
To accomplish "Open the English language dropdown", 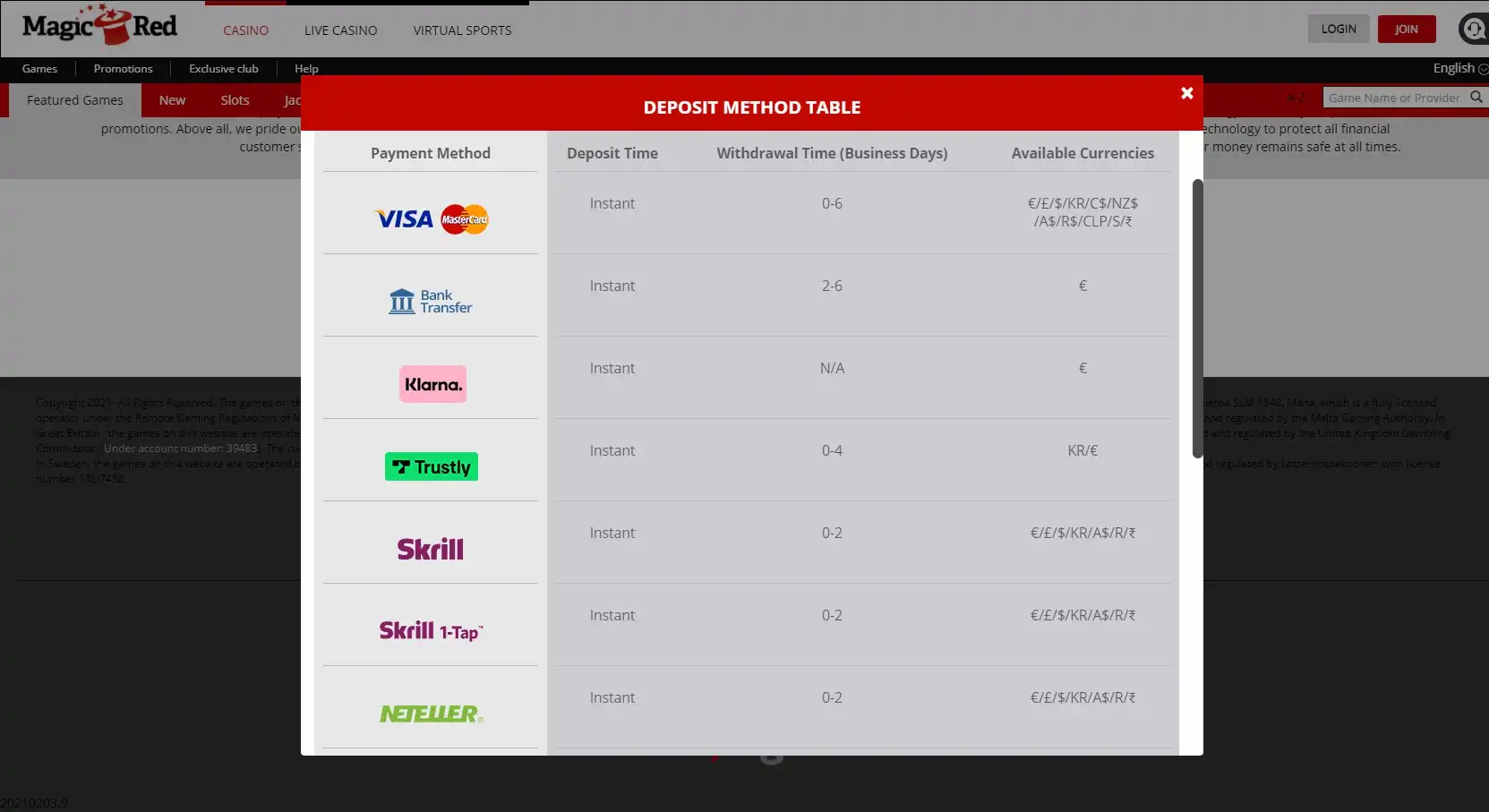I will (x=1459, y=68).
